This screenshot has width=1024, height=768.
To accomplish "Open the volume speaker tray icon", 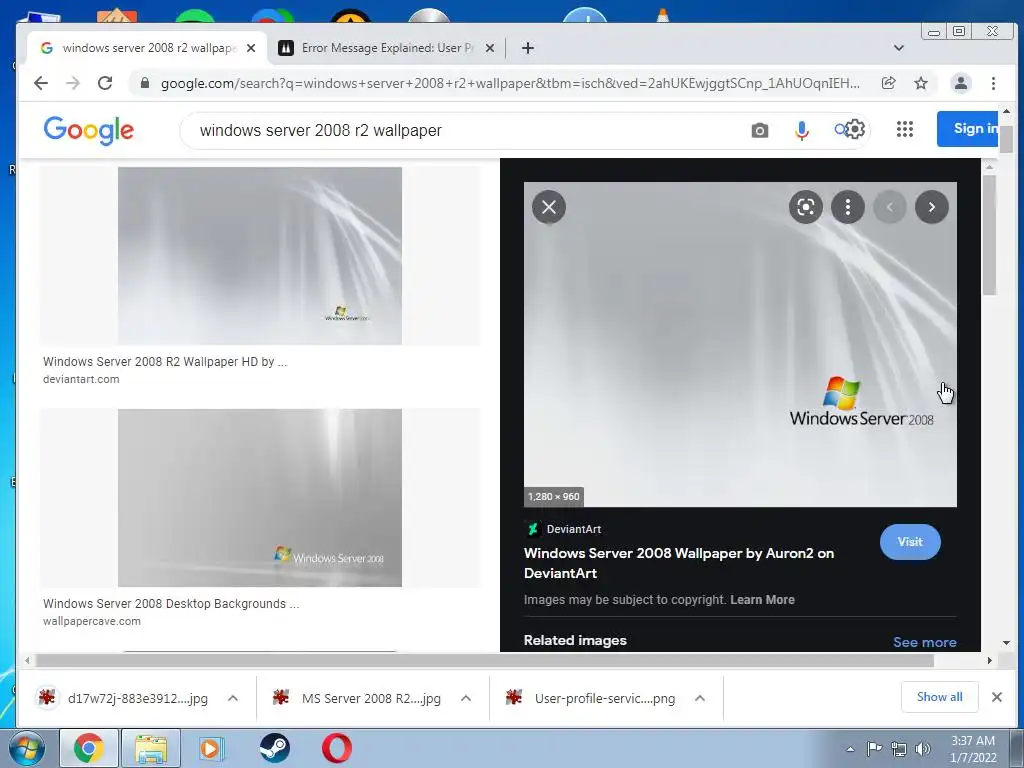I will coord(923,749).
